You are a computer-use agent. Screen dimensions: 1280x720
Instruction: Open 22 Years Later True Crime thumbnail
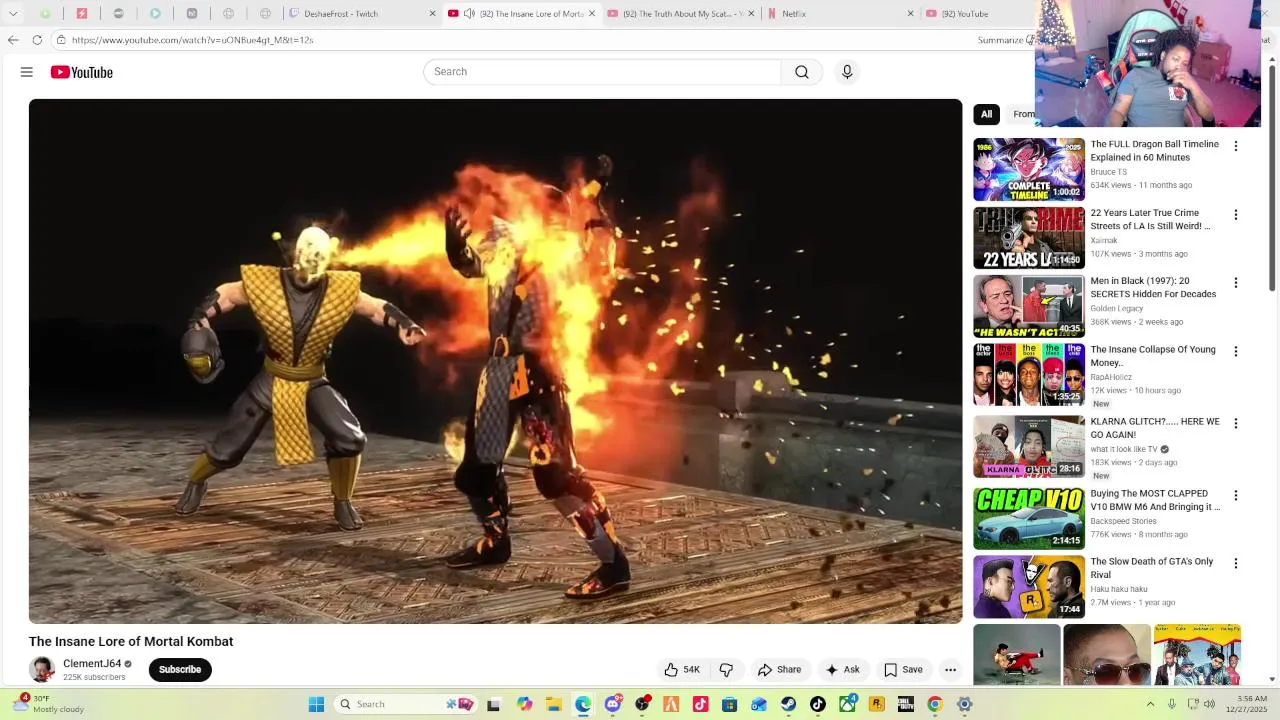tap(1029, 238)
